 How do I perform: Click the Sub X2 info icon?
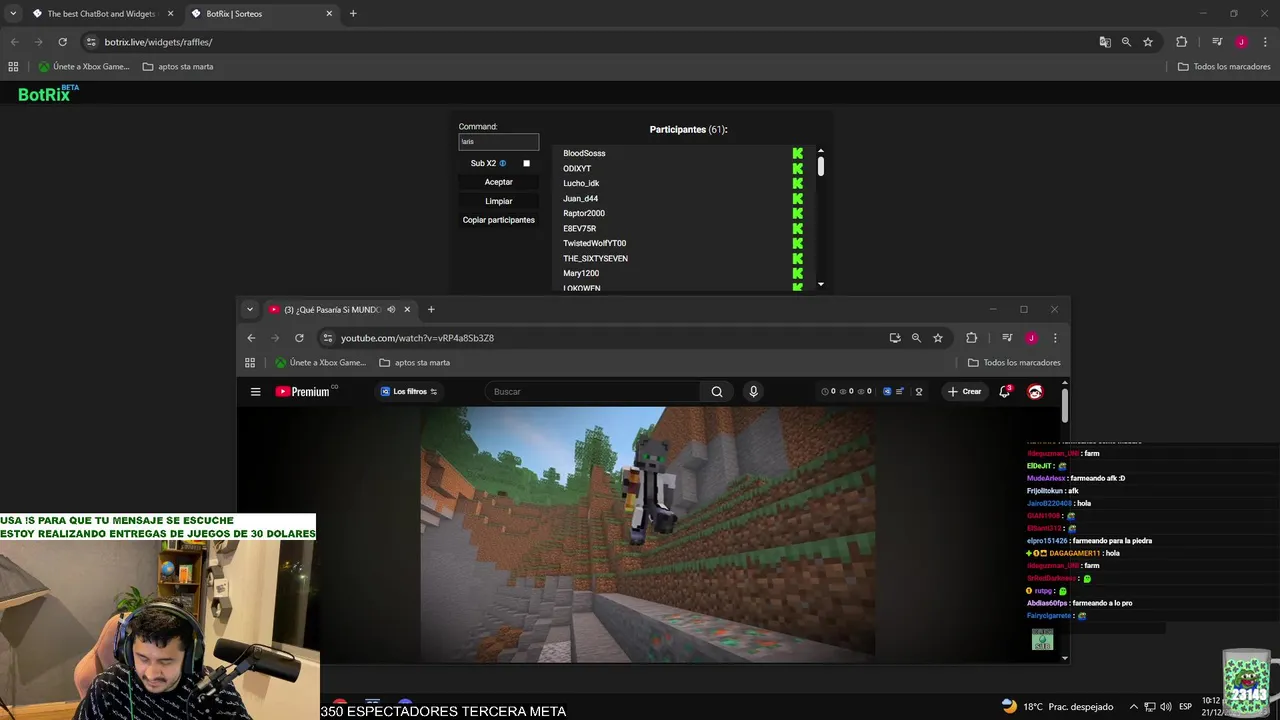(x=503, y=163)
